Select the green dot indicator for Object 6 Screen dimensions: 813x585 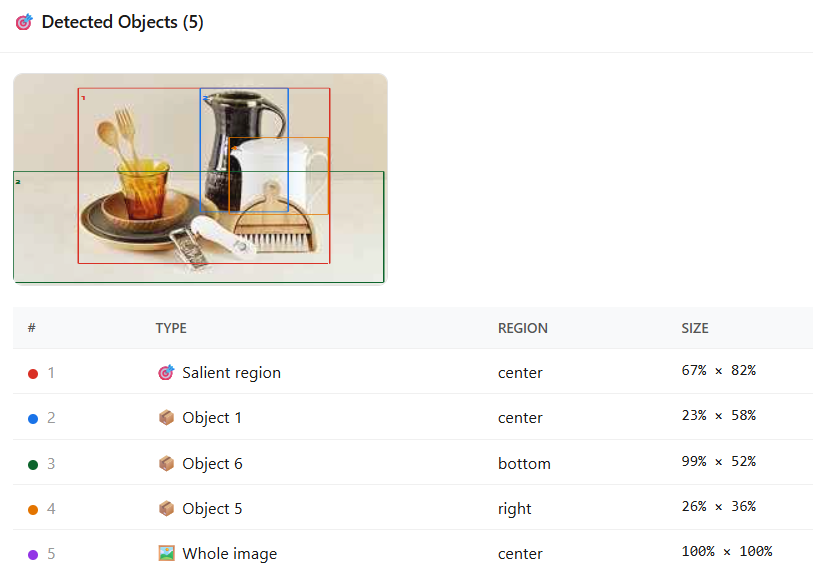coord(32,462)
